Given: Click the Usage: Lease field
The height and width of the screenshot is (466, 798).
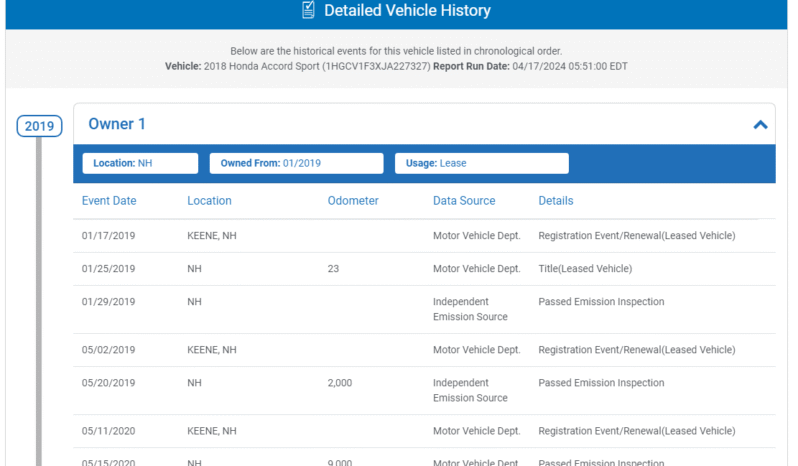Looking at the screenshot, I should point(481,163).
